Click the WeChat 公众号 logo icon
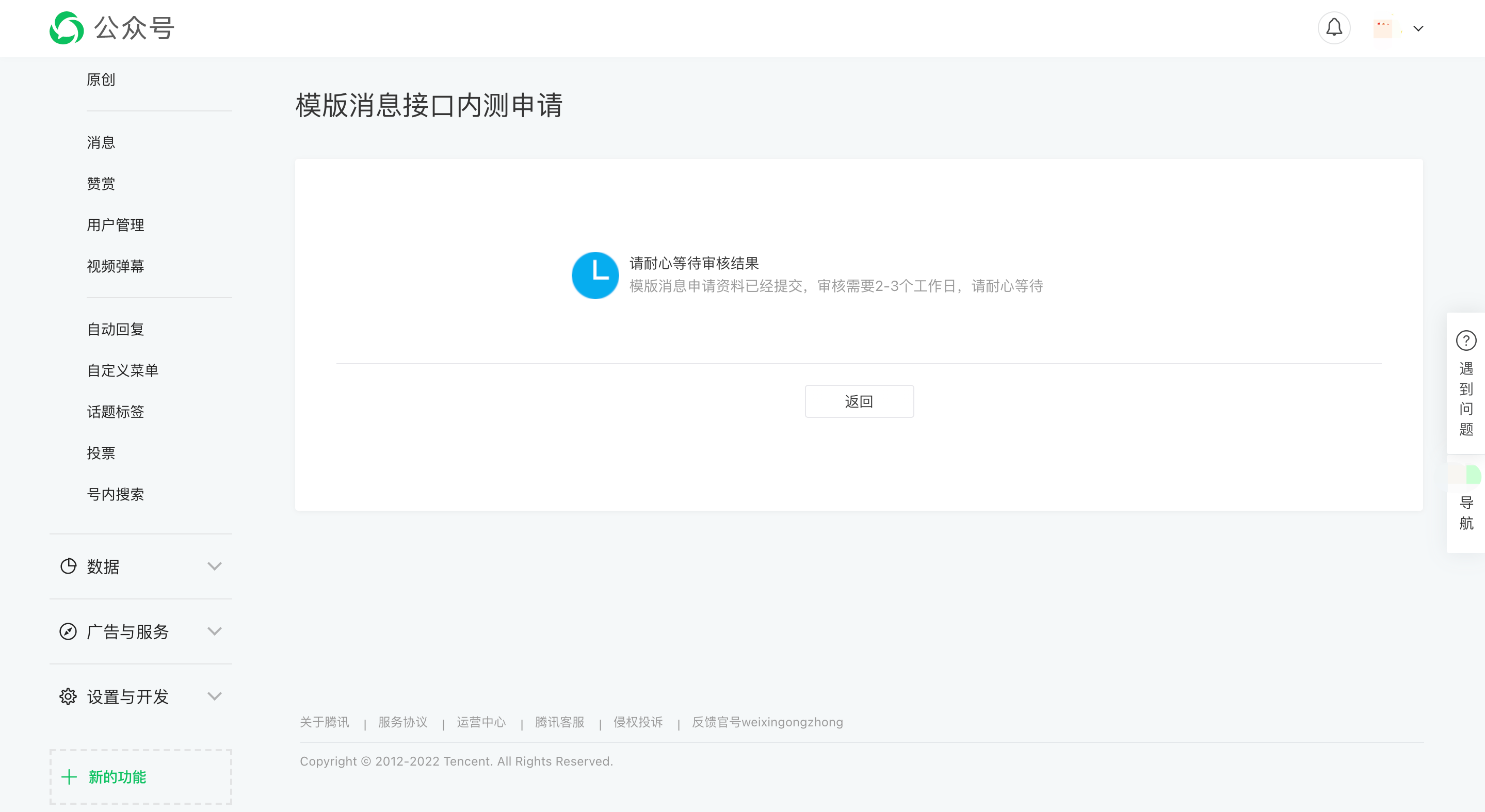This screenshot has width=1485, height=812. tap(66, 28)
